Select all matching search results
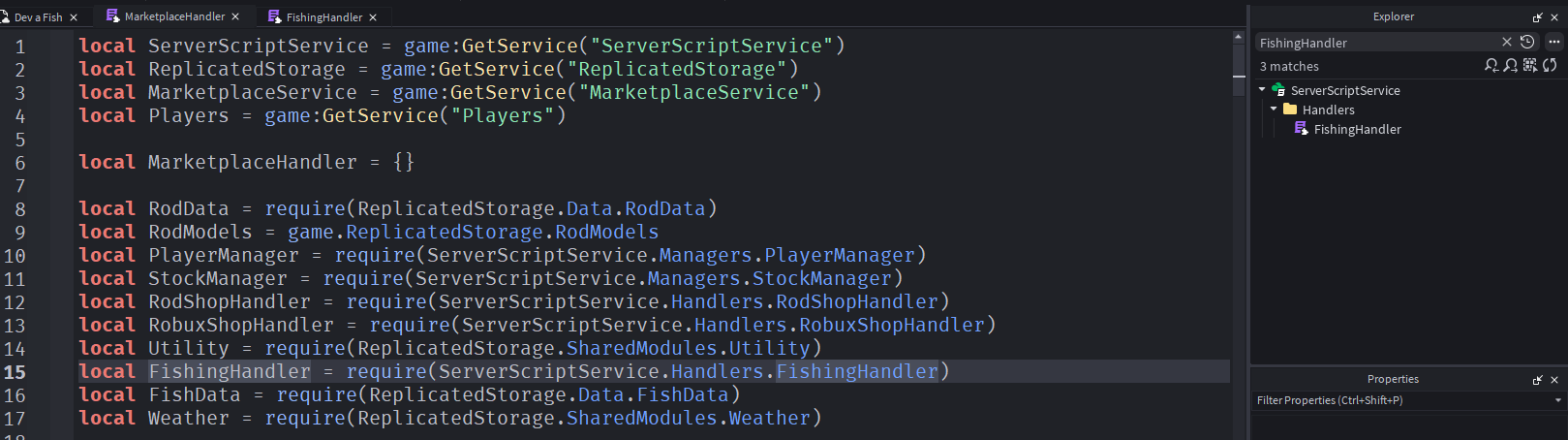Screen dimensions: 1568x440 click(x=1530, y=66)
